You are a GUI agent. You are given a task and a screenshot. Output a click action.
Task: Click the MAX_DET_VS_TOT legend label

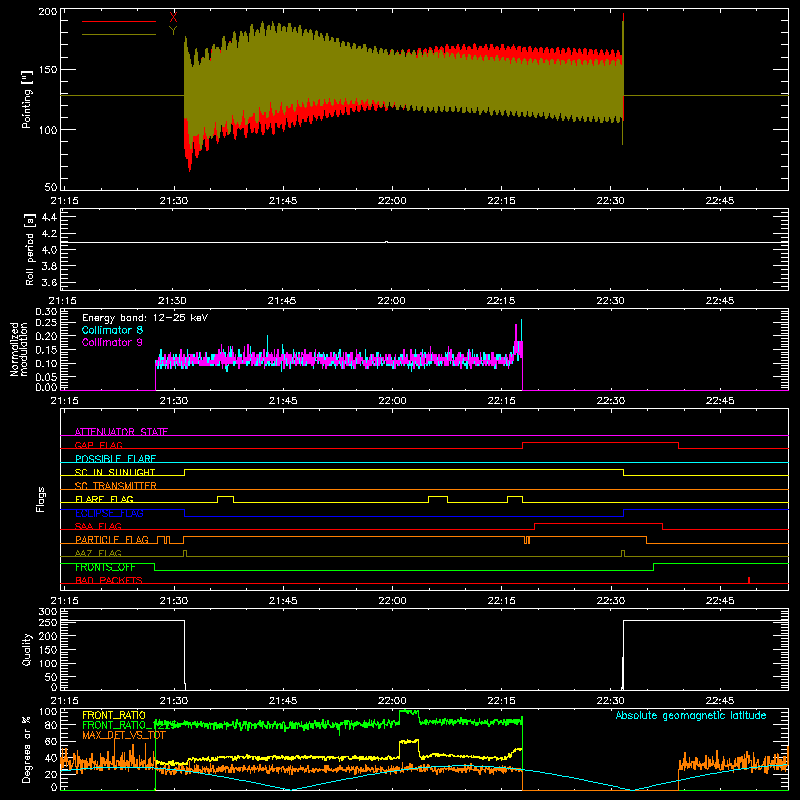tap(124, 735)
